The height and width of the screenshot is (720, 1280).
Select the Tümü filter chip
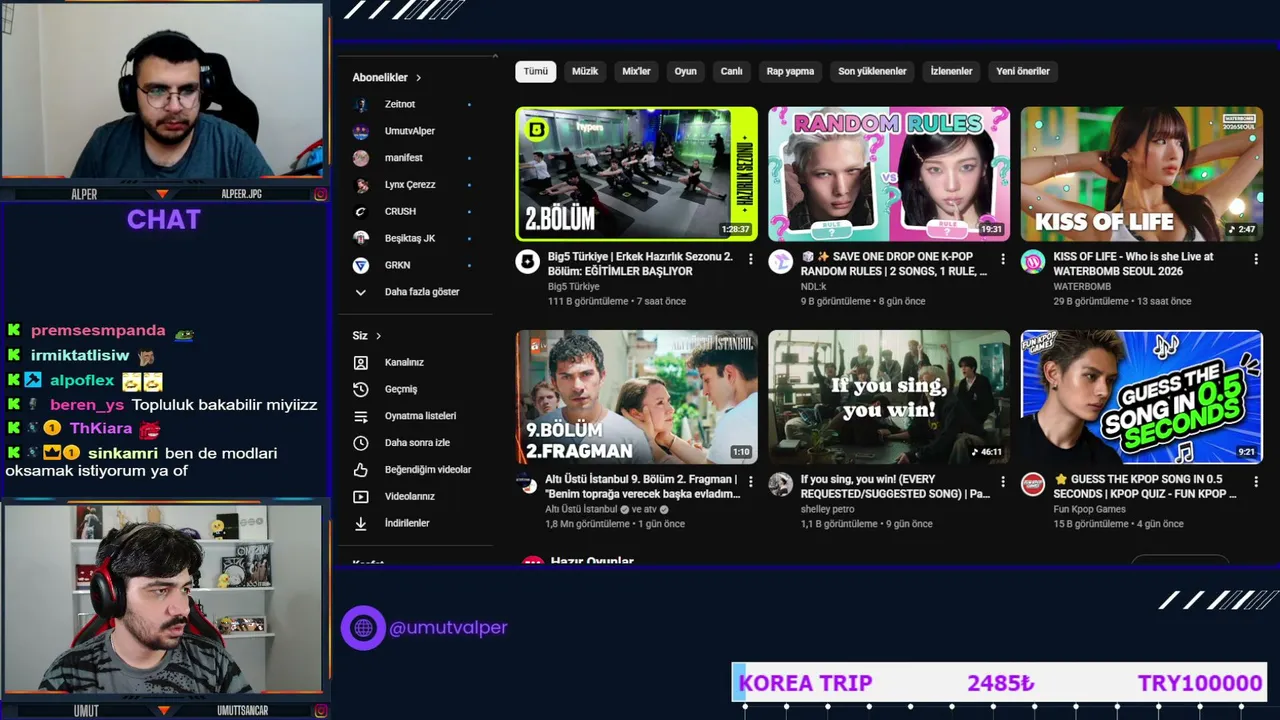[536, 71]
